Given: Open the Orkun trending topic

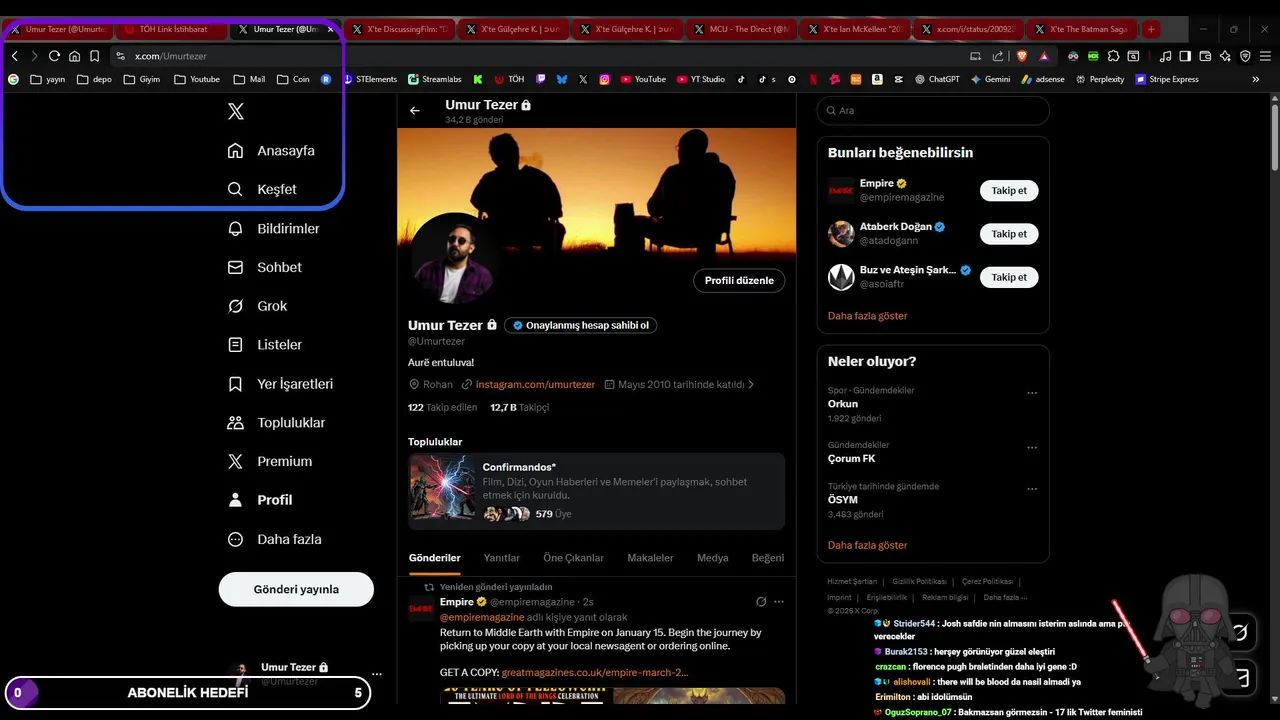Looking at the screenshot, I should (843, 404).
